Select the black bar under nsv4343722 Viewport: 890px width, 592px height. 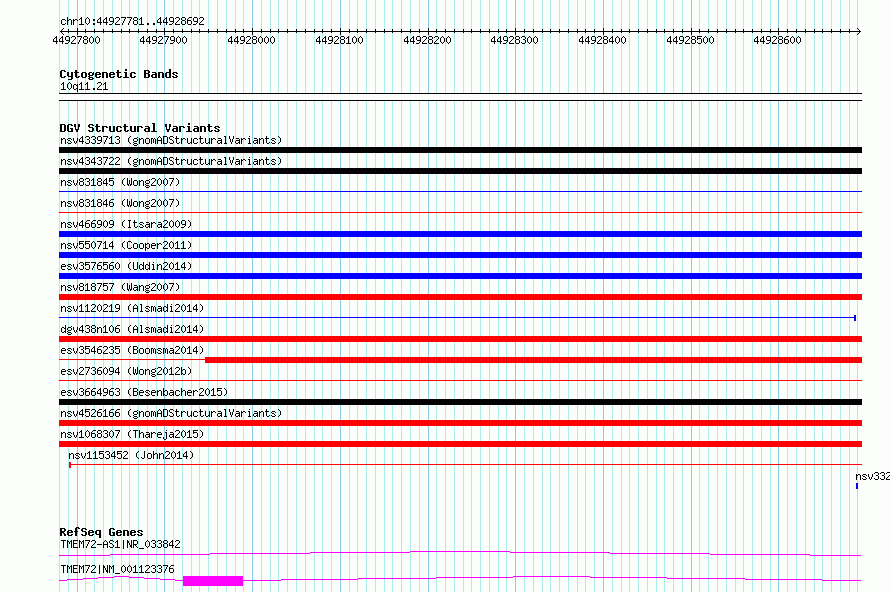[460, 171]
